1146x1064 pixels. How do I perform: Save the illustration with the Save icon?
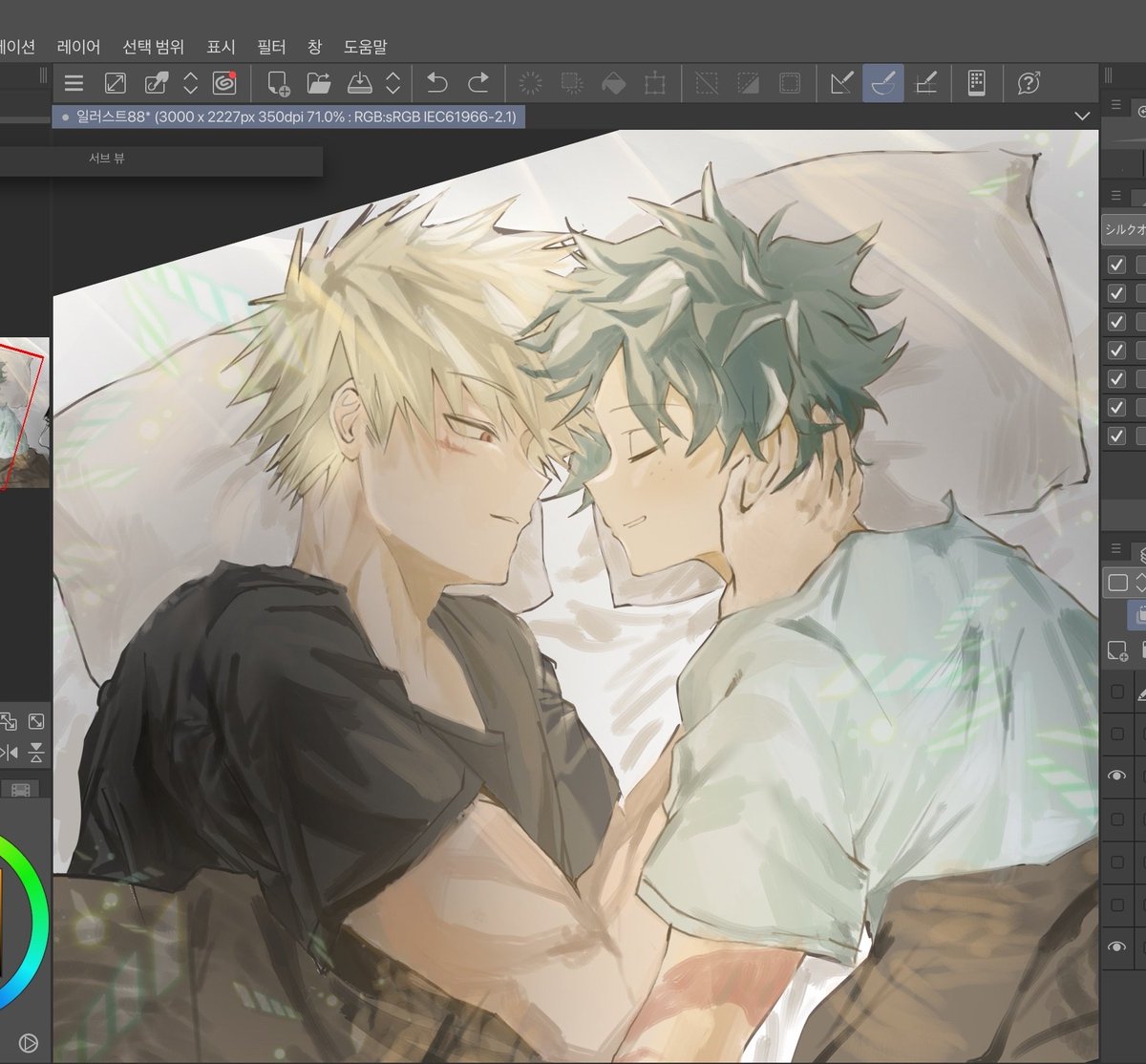[359, 83]
